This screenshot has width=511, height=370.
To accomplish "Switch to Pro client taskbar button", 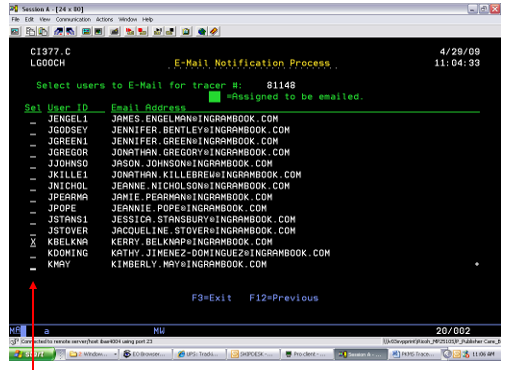I will 308,354.
